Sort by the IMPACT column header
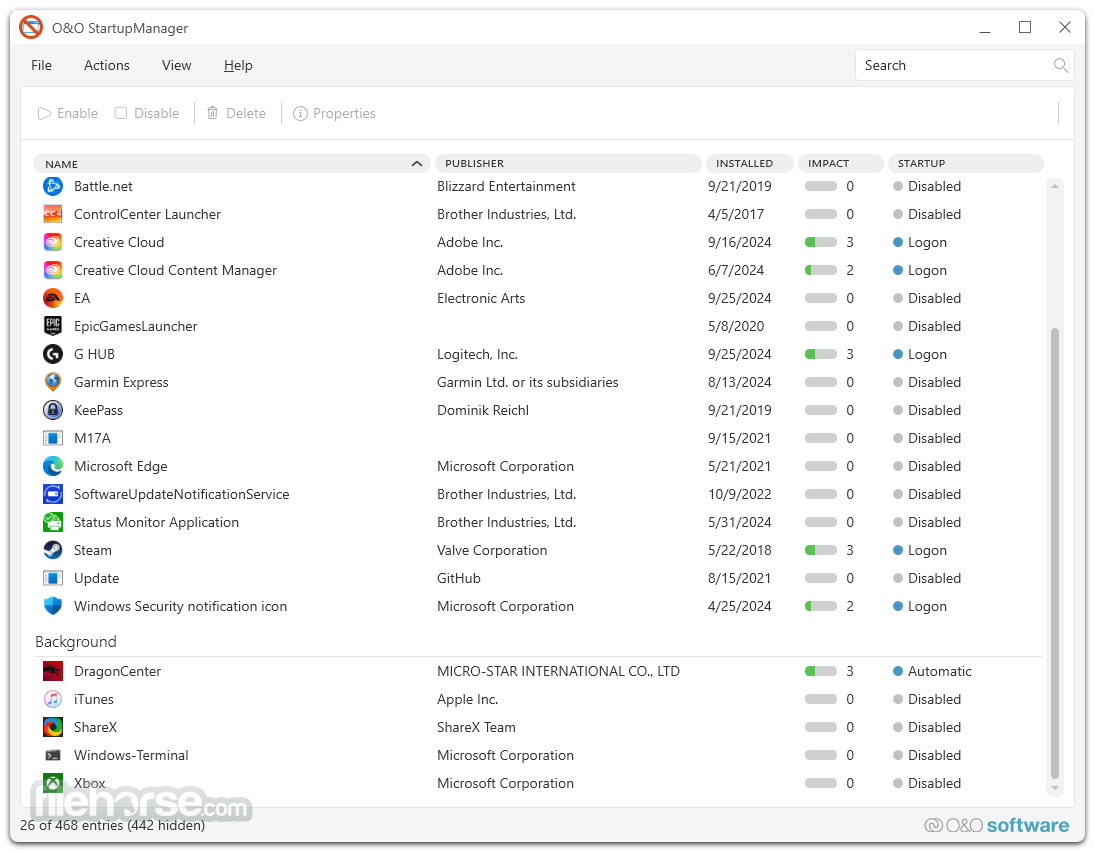This screenshot has height=852, width=1095. 840,163
